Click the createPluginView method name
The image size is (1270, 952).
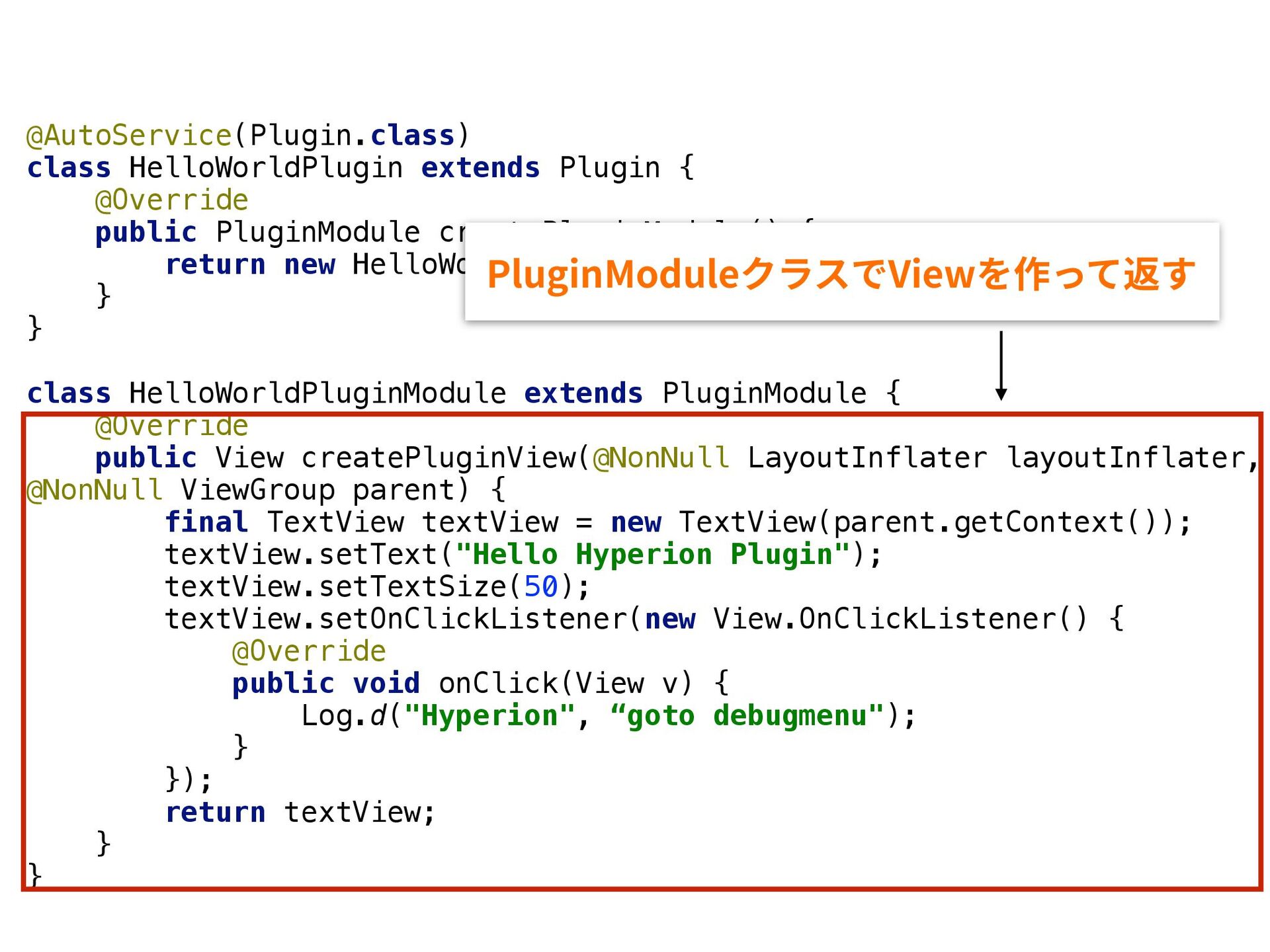tap(439, 458)
